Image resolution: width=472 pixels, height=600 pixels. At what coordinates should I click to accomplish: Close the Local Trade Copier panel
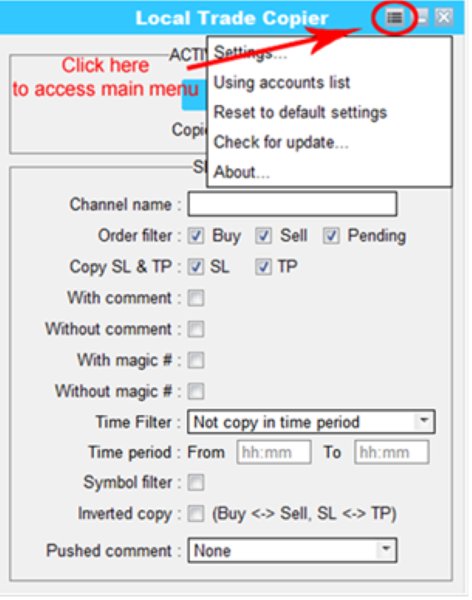pos(444,17)
